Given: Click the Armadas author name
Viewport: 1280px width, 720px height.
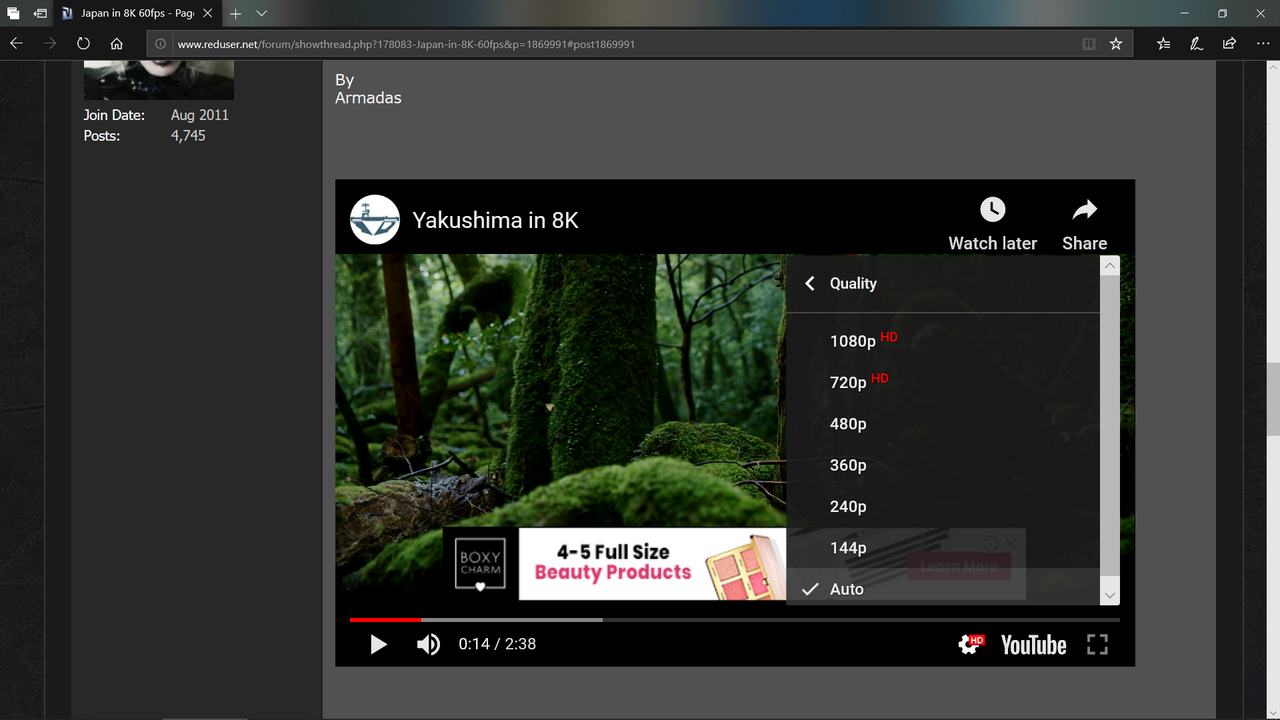Looking at the screenshot, I should [x=368, y=98].
